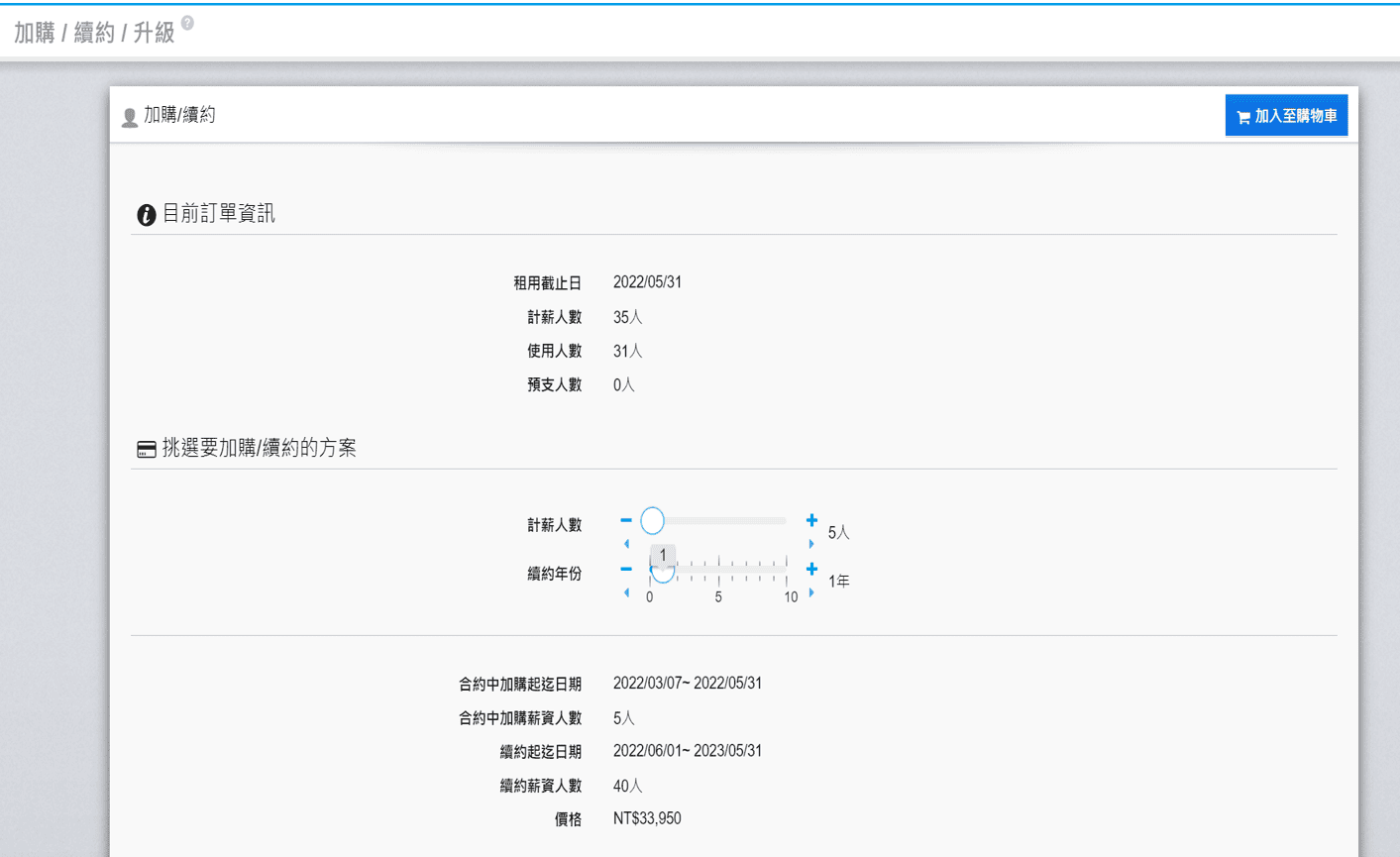Click the help question mark beside page title
The height and width of the screenshot is (857, 1400).
187,23
